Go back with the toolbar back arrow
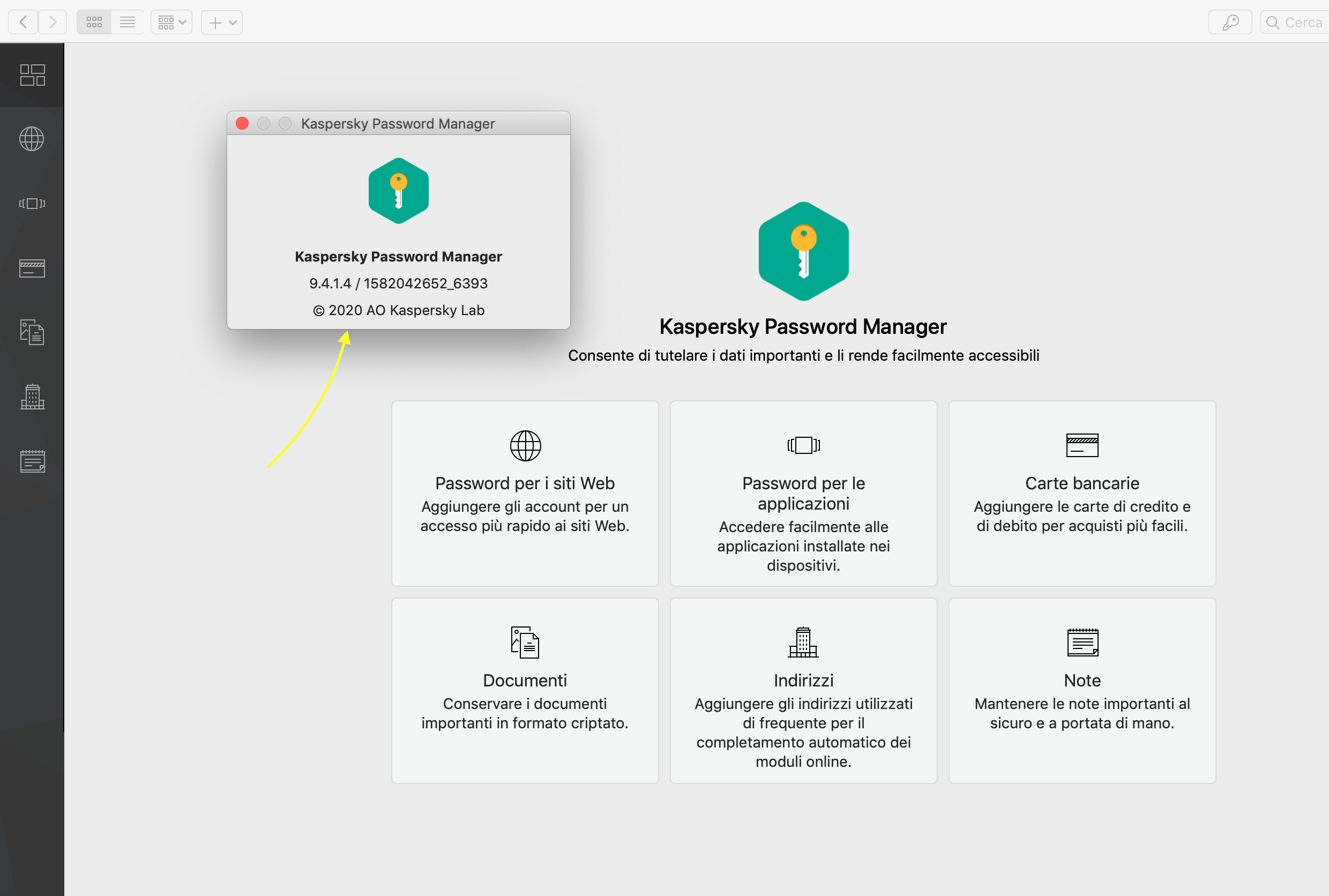Viewport: 1329px width, 896px height. point(24,23)
